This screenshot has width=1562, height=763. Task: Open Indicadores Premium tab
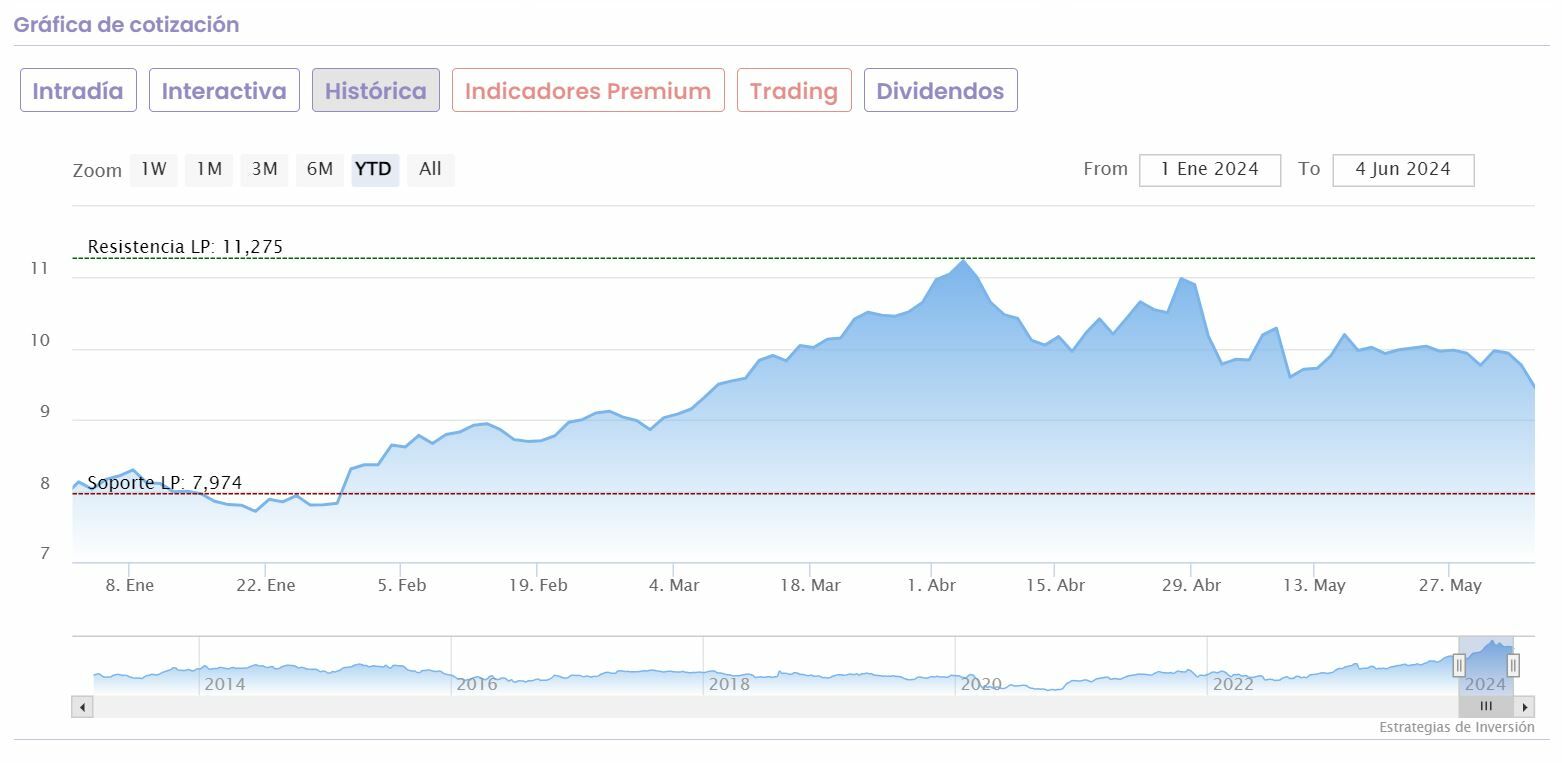coord(588,91)
